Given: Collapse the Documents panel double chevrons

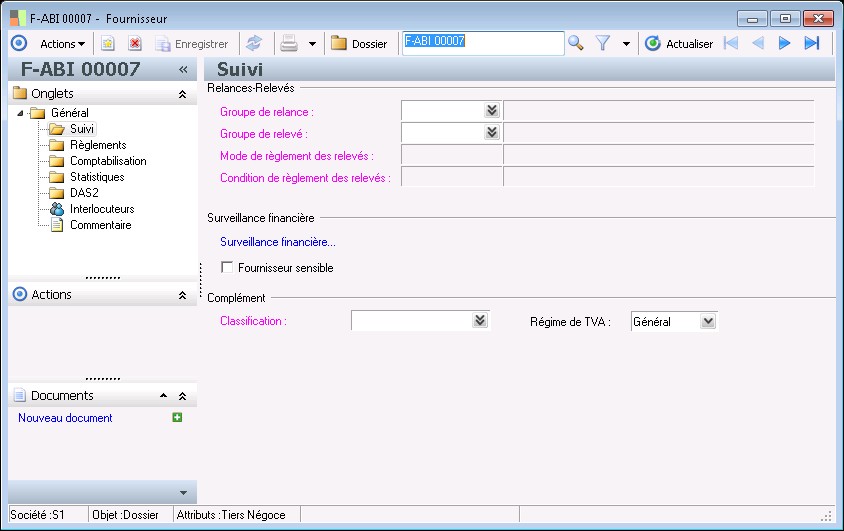Looking at the screenshot, I should pyautogui.click(x=182, y=396).
